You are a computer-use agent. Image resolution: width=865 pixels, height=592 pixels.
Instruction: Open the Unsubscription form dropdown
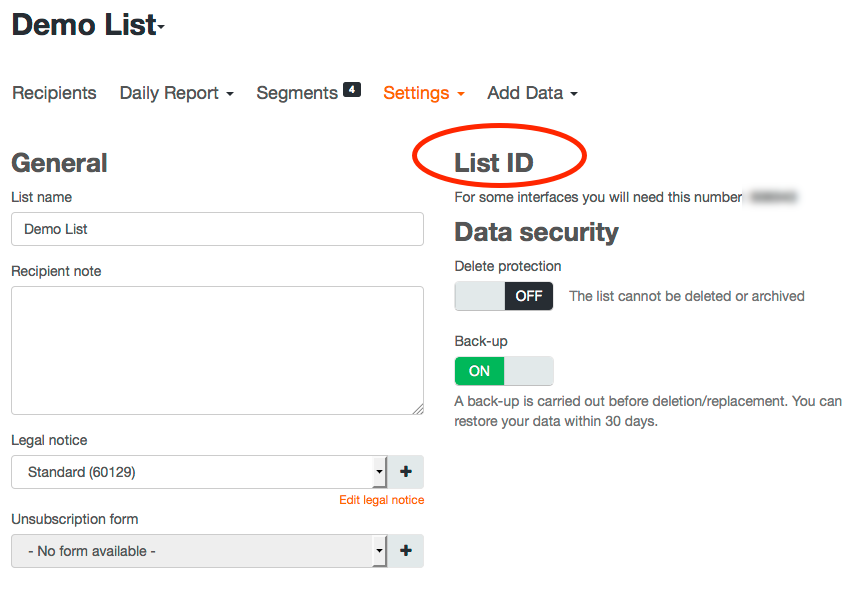coord(198,551)
